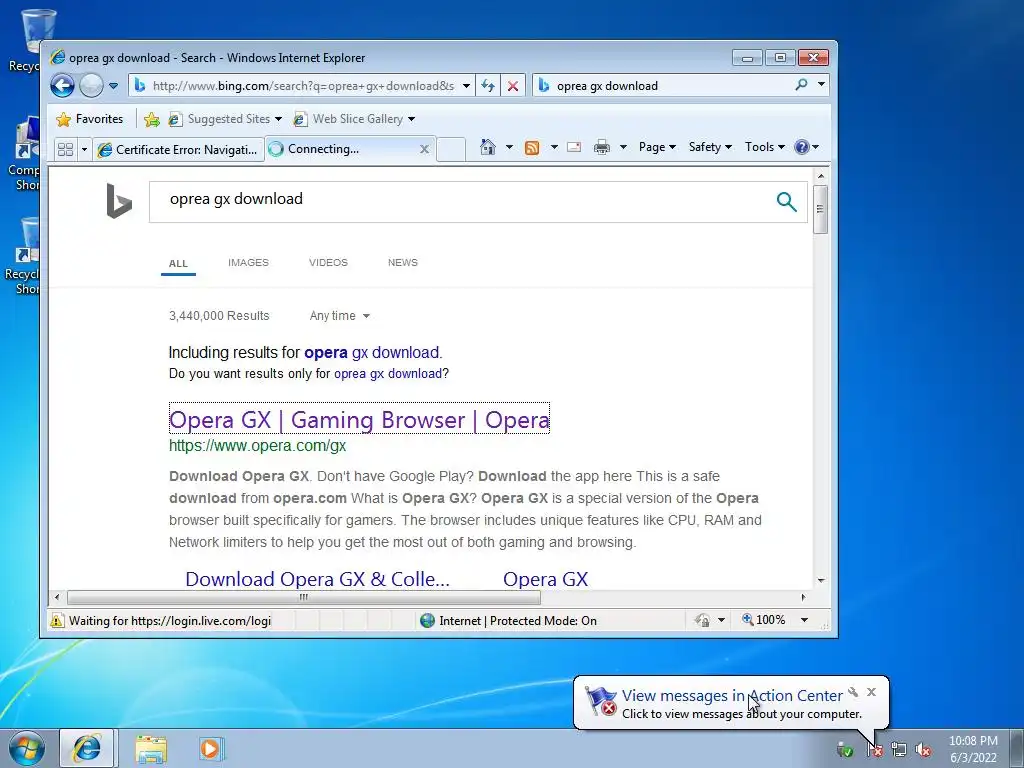This screenshot has width=1024, height=768.
Task: Expand the Feeds dropdown arrow
Action: (554, 148)
